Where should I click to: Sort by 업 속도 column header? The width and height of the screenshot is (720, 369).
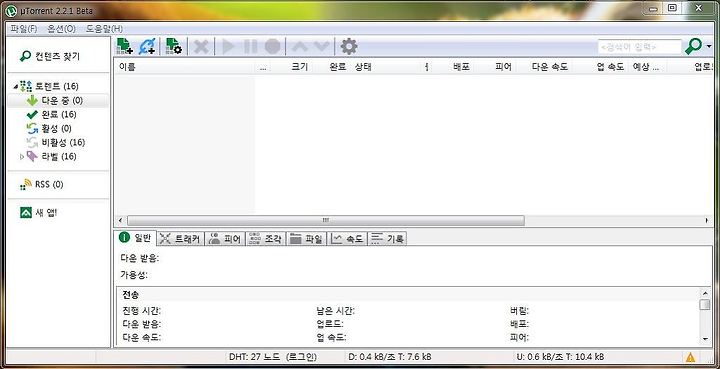click(601, 67)
